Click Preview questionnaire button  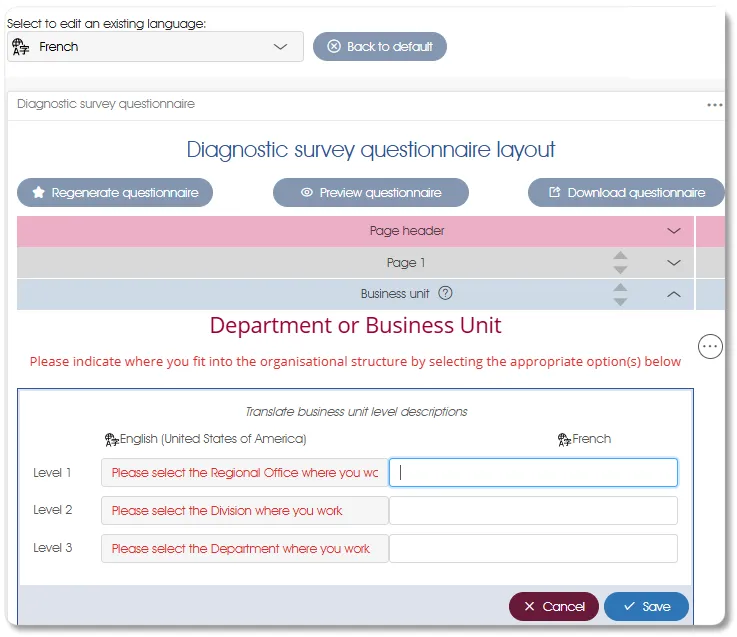pos(370,192)
